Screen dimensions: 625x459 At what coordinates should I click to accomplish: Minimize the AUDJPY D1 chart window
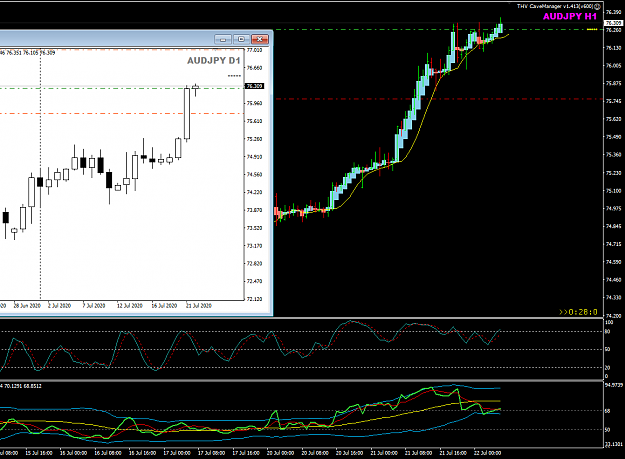coord(223,39)
